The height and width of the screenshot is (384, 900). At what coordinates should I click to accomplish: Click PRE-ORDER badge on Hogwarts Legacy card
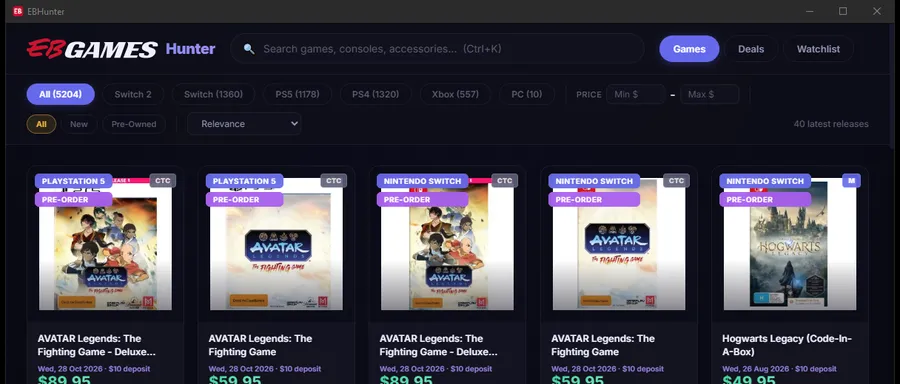pyautogui.click(x=765, y=200)
